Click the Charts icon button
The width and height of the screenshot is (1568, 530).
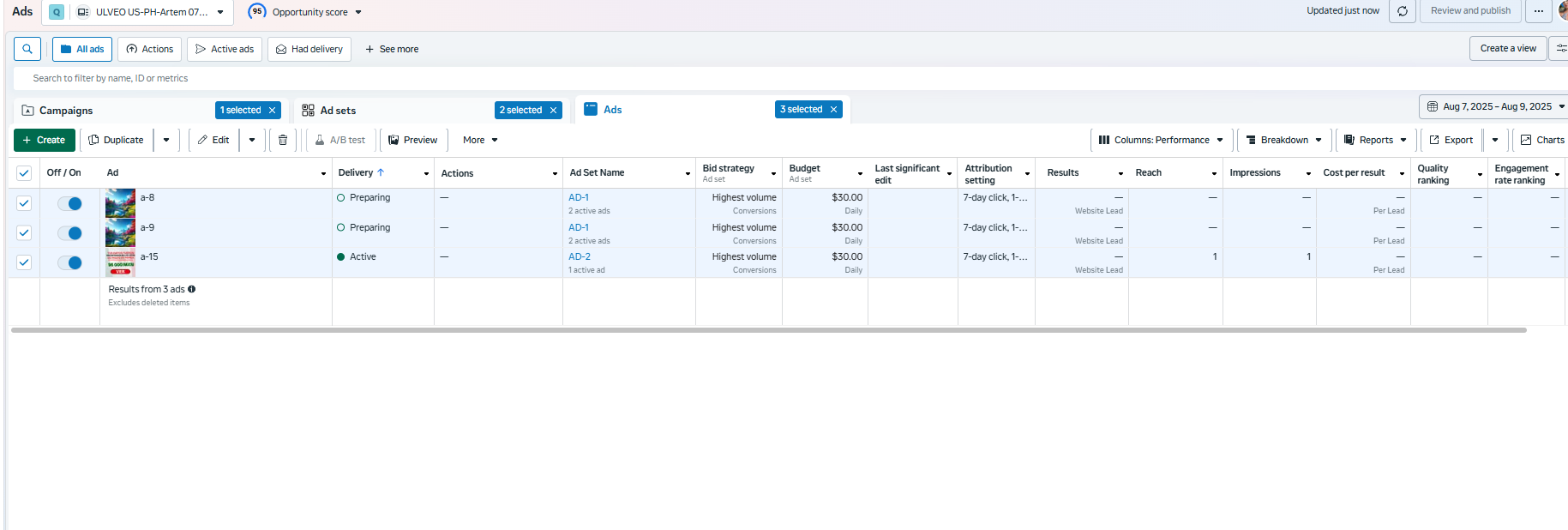[x=1542, y=140]
